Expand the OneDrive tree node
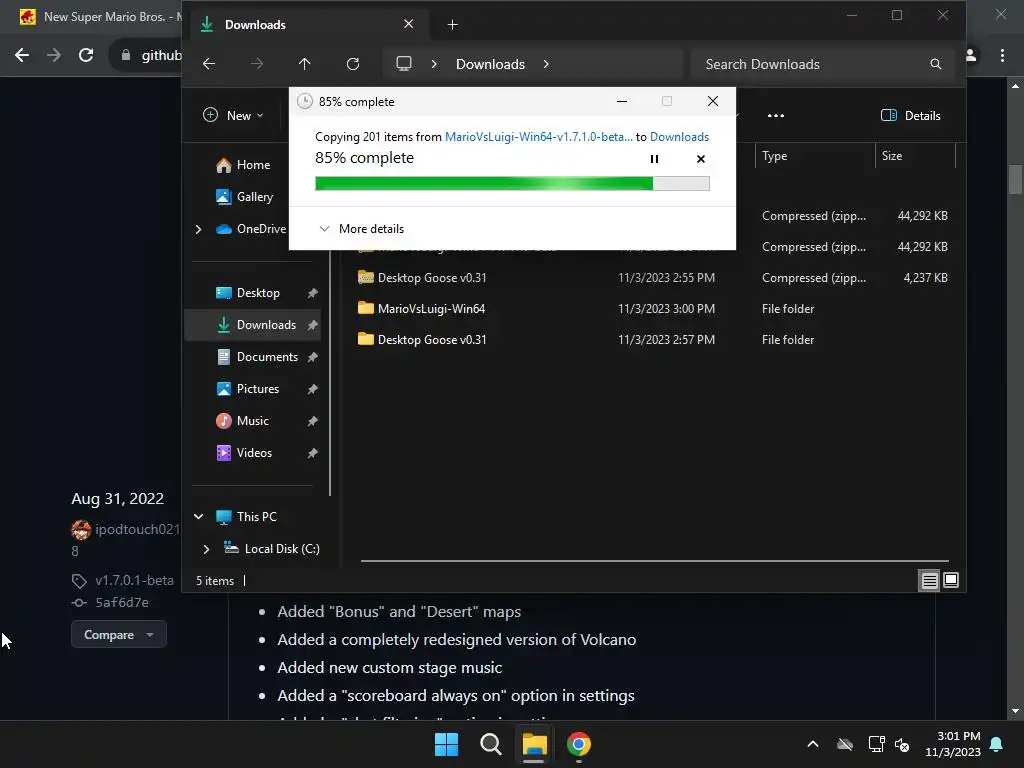The height and width of the screenshot is (768, 1024). 199,229
